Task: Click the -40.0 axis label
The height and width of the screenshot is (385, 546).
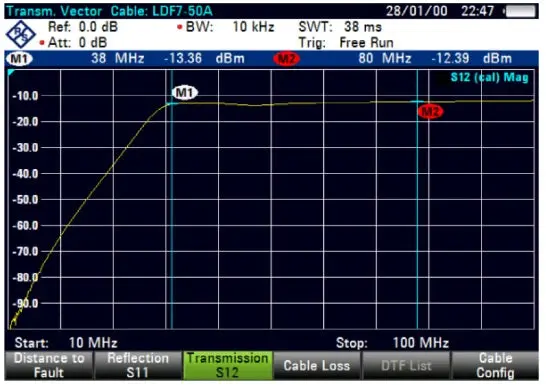Action: 25,174
